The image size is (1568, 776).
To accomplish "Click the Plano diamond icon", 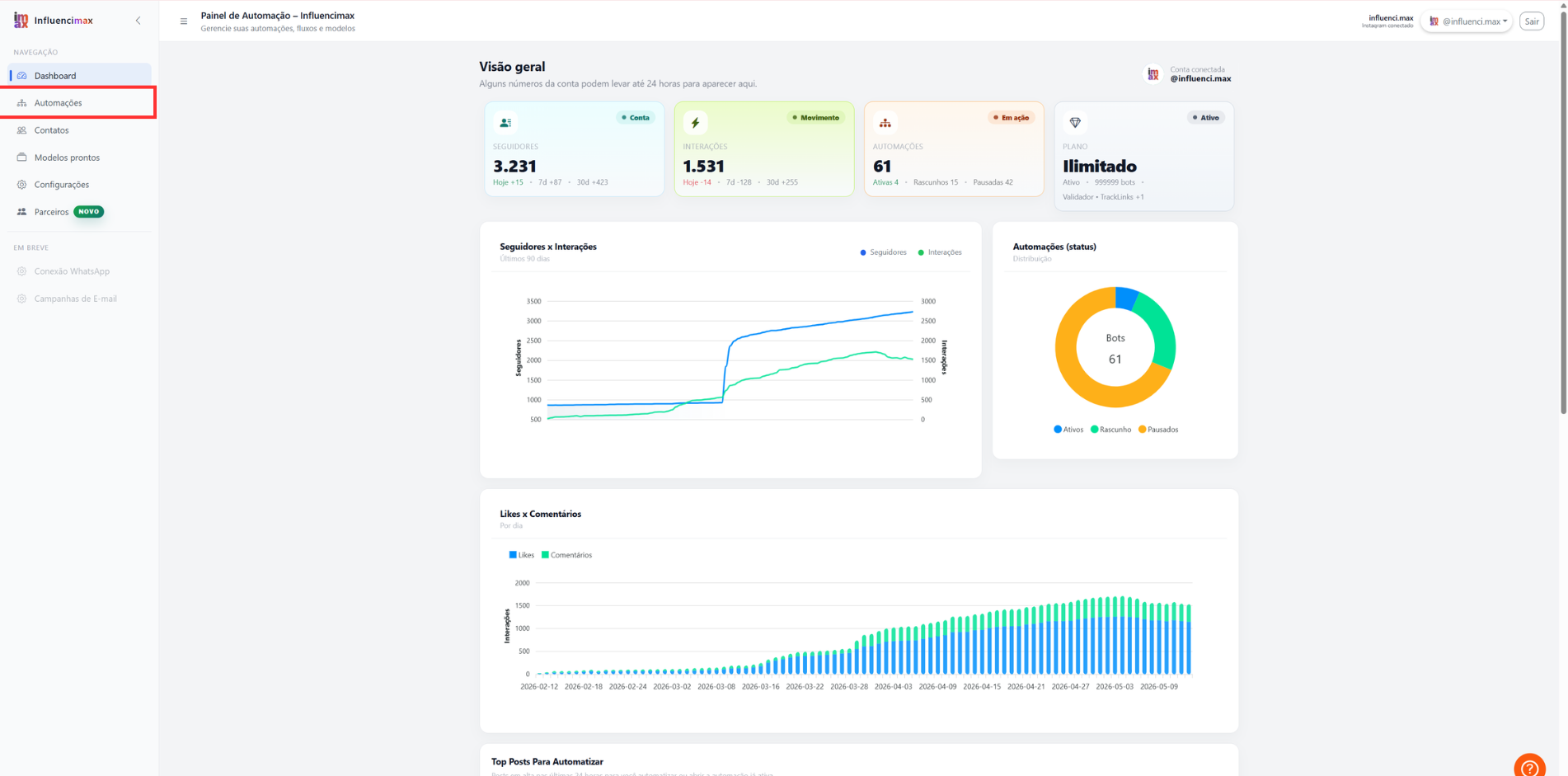I will (1075, 123).
